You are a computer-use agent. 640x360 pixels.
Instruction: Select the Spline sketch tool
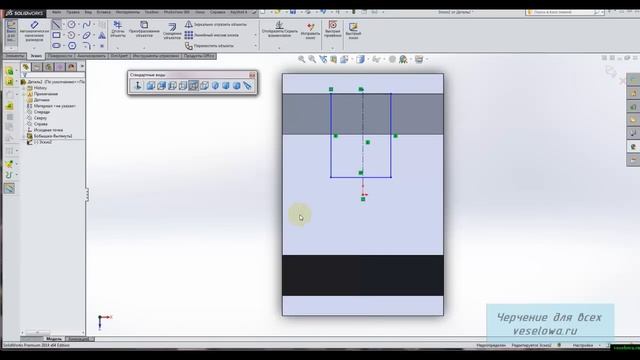pos(87,24)
